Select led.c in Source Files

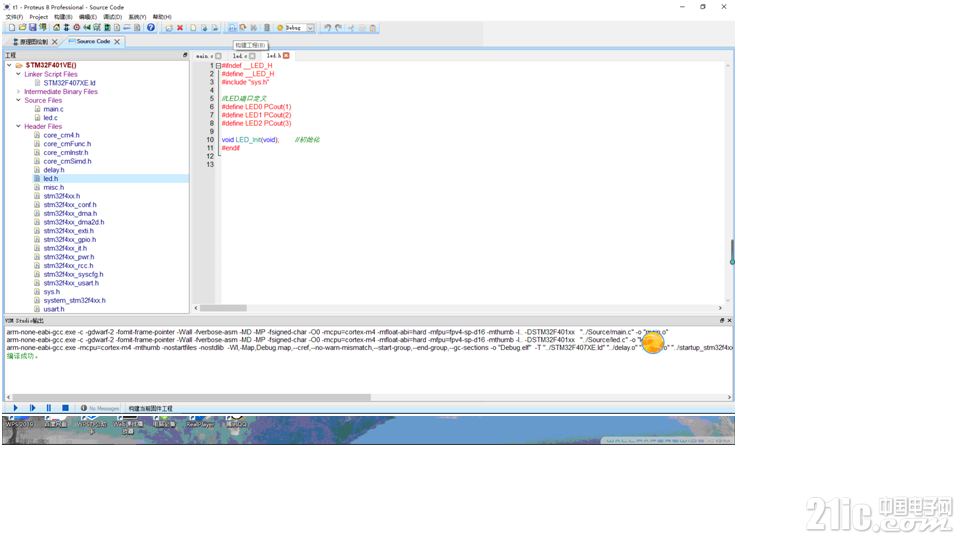[x=50, y=118]
